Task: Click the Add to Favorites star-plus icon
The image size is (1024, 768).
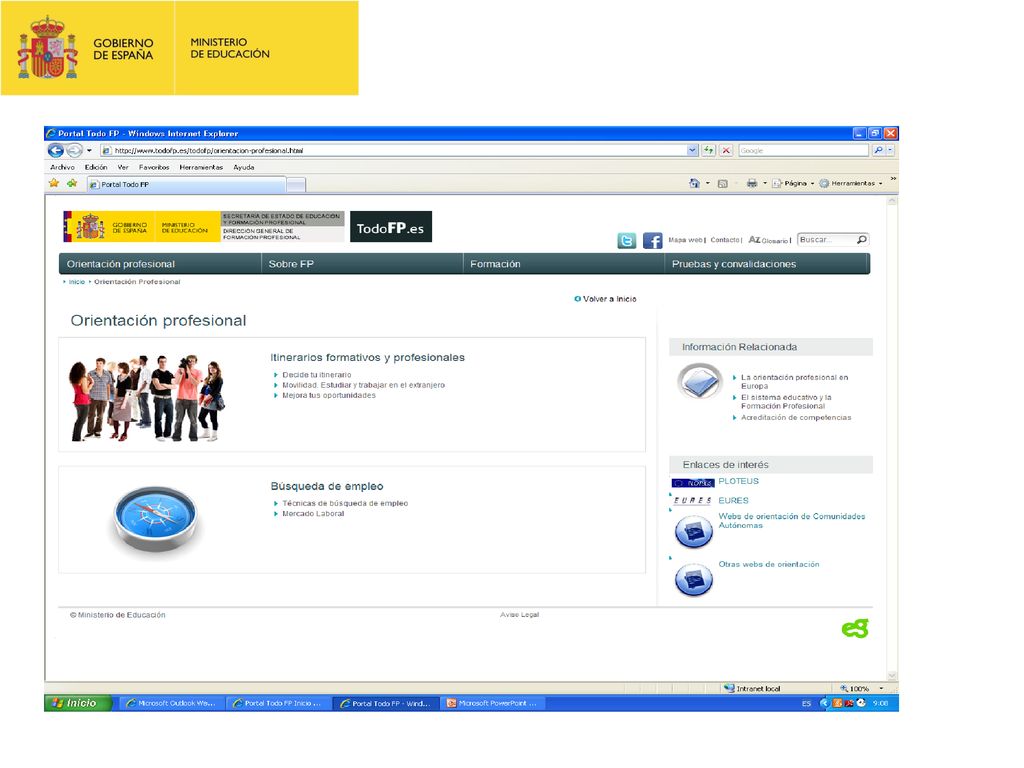Action: pos(72,184)
